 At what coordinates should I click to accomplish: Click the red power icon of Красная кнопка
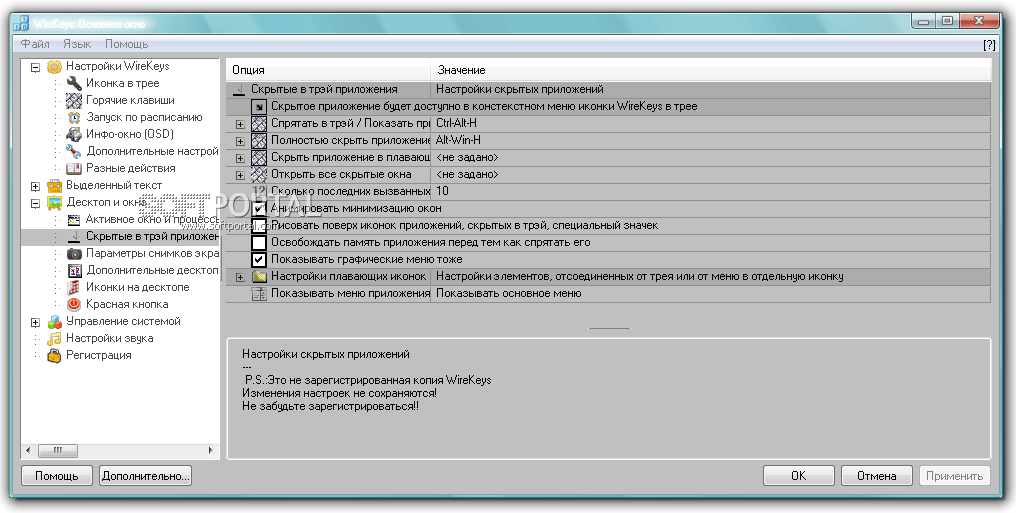pyautogui.click(x=75, y=304)
